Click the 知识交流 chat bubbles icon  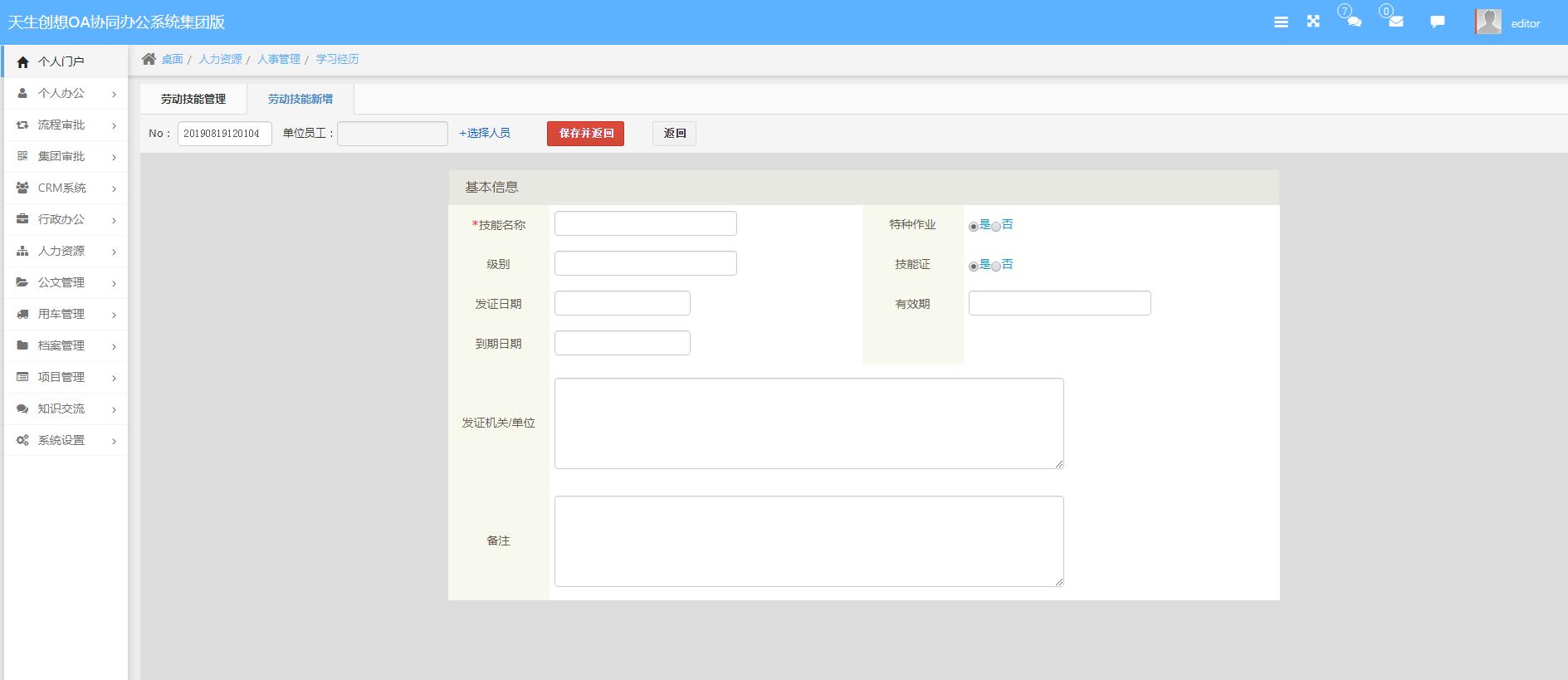(x=22, y=408)
